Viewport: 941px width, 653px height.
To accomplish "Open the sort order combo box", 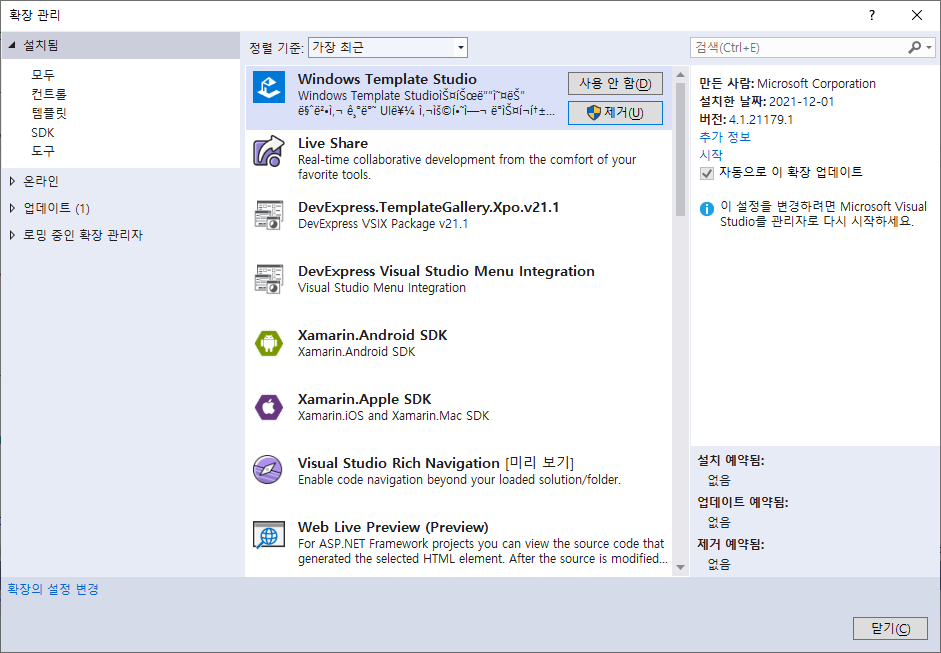I will coord(388,47).
